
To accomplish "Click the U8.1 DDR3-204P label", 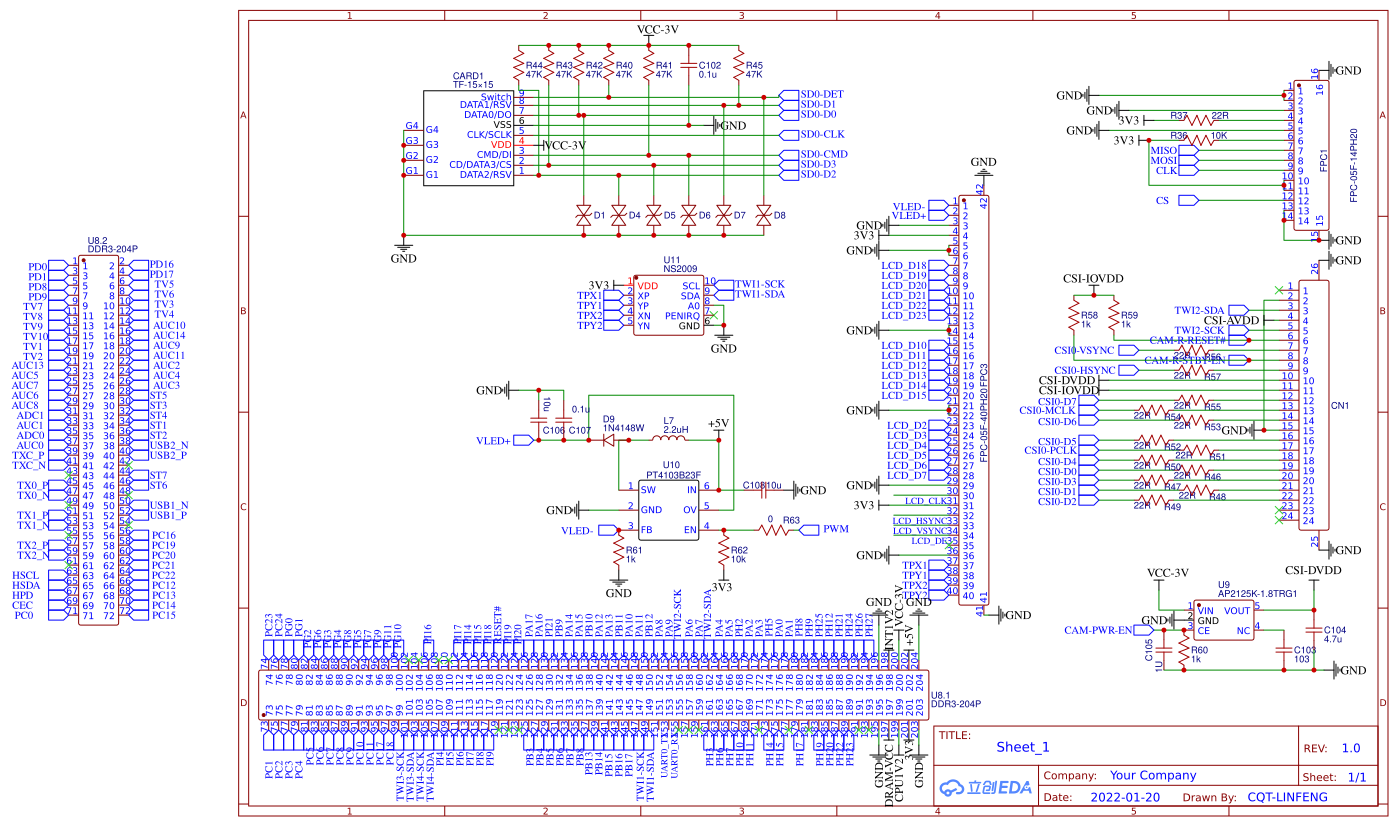I will [954, 699].
